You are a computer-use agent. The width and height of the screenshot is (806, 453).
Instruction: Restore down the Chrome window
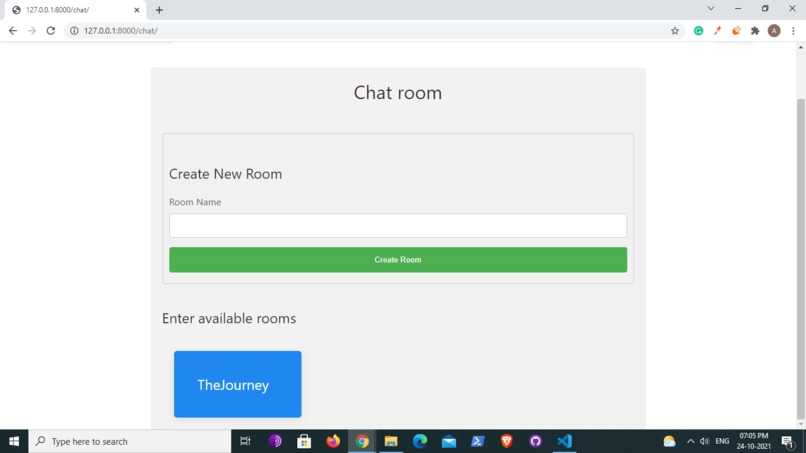pyautogui.click(x=765, y=9)
